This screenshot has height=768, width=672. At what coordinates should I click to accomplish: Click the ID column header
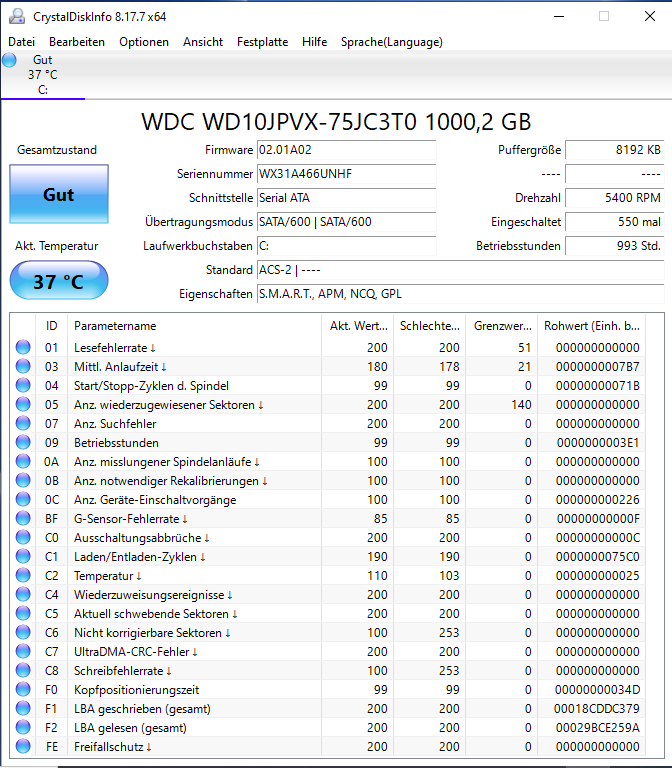pos(51,326)
